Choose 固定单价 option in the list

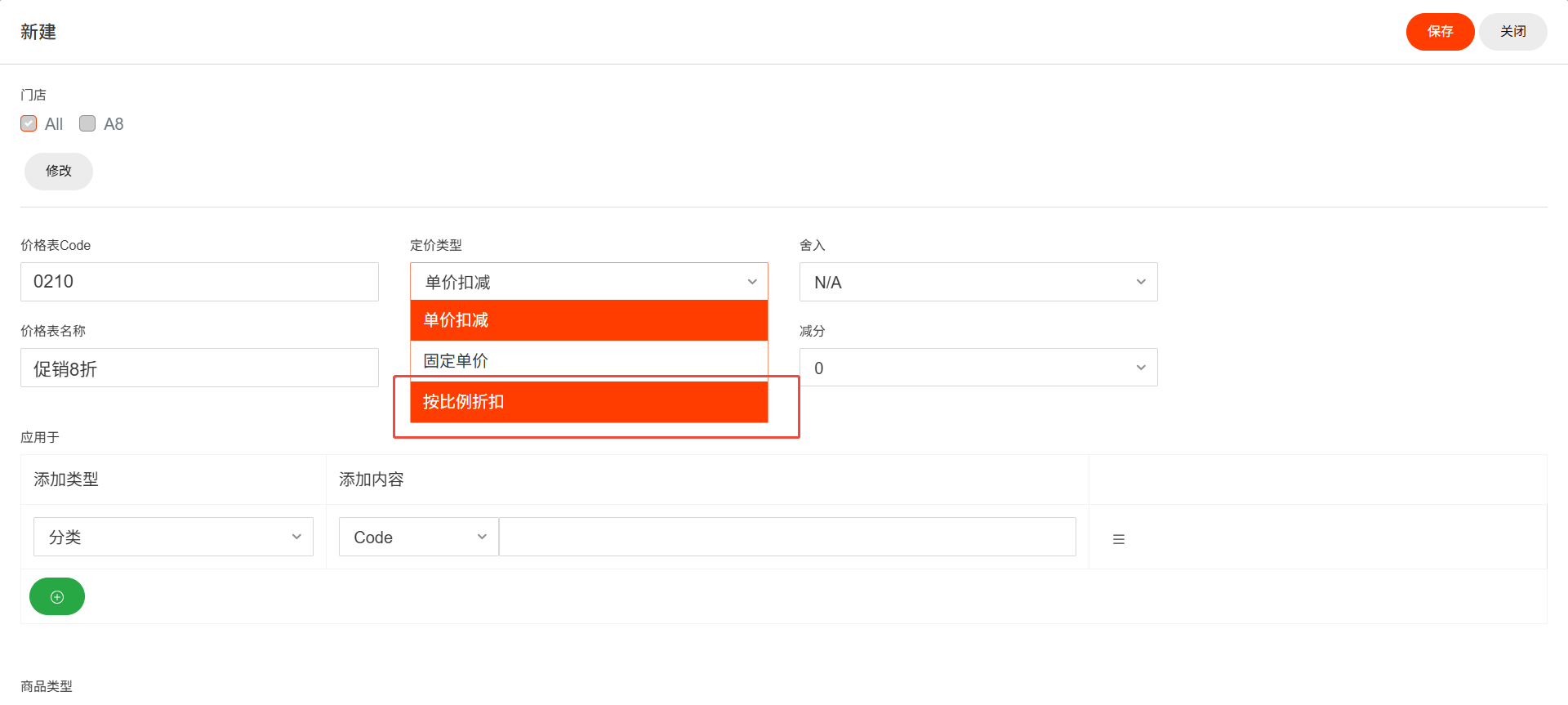click(589, 361)
